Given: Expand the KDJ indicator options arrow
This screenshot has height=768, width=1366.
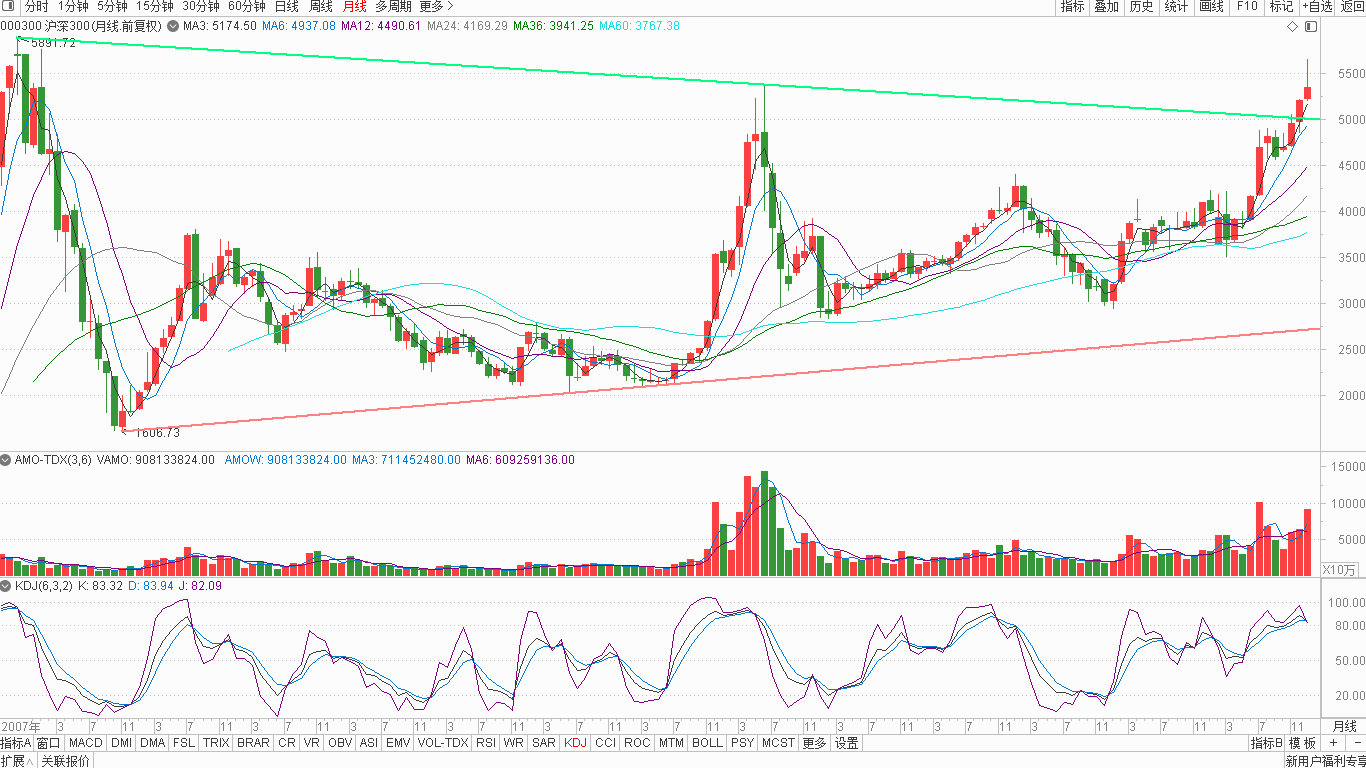Looking at the screenshot, I should point(6,586).
